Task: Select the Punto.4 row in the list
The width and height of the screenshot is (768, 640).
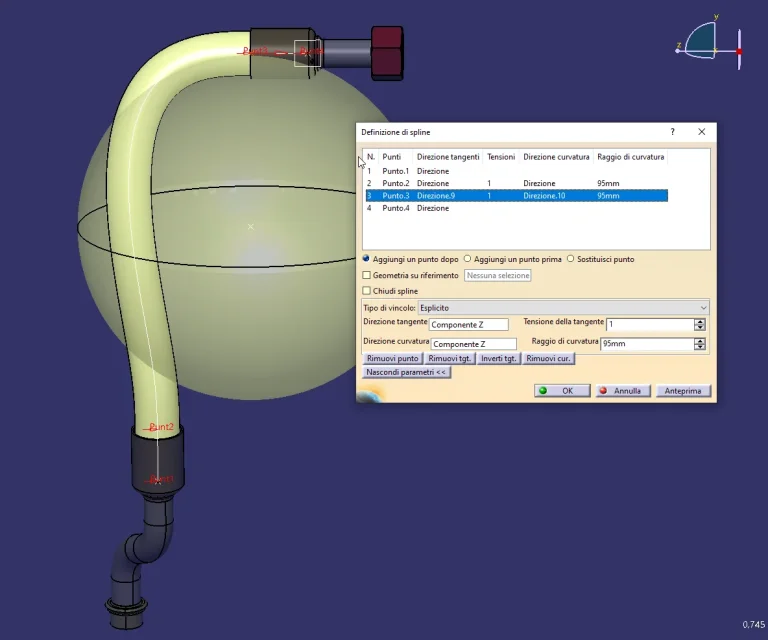Action: pos(517,208)
